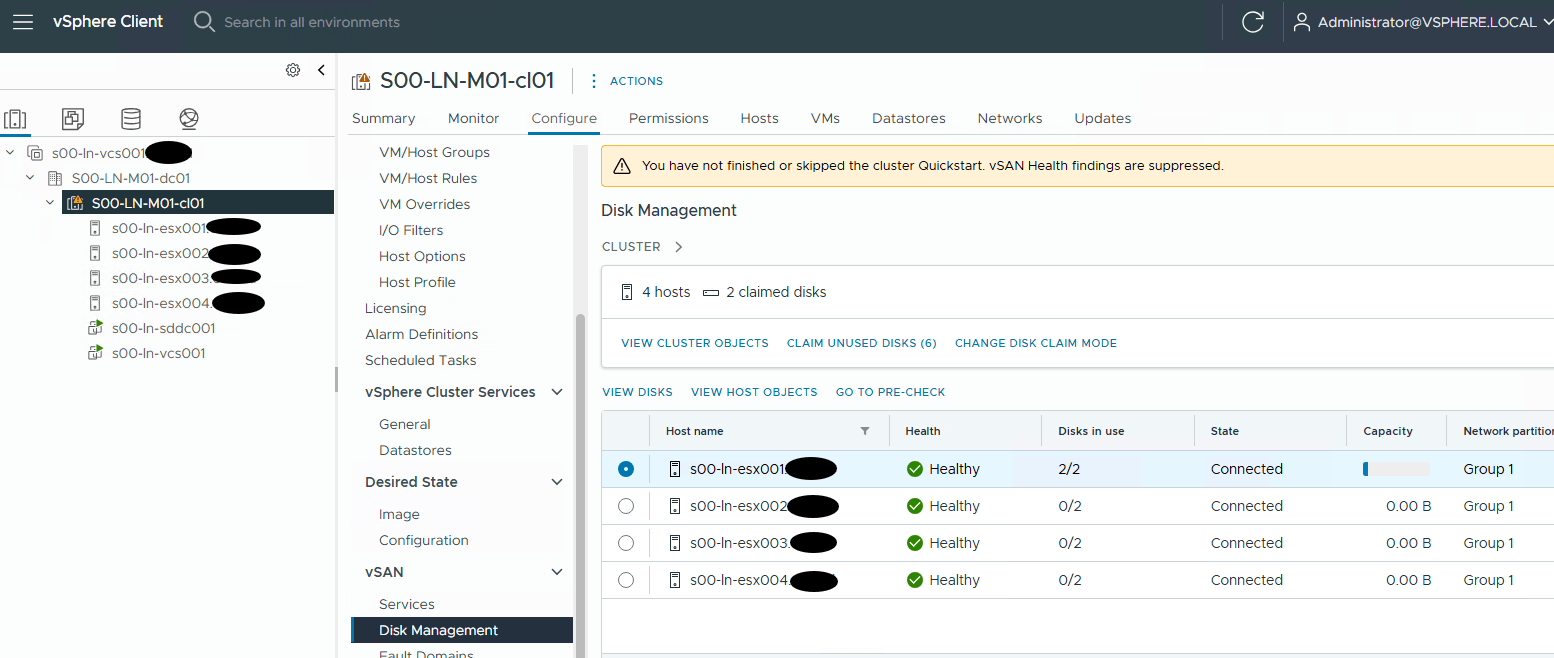Open the VMs and Templates inventory view

pos(73,119)
